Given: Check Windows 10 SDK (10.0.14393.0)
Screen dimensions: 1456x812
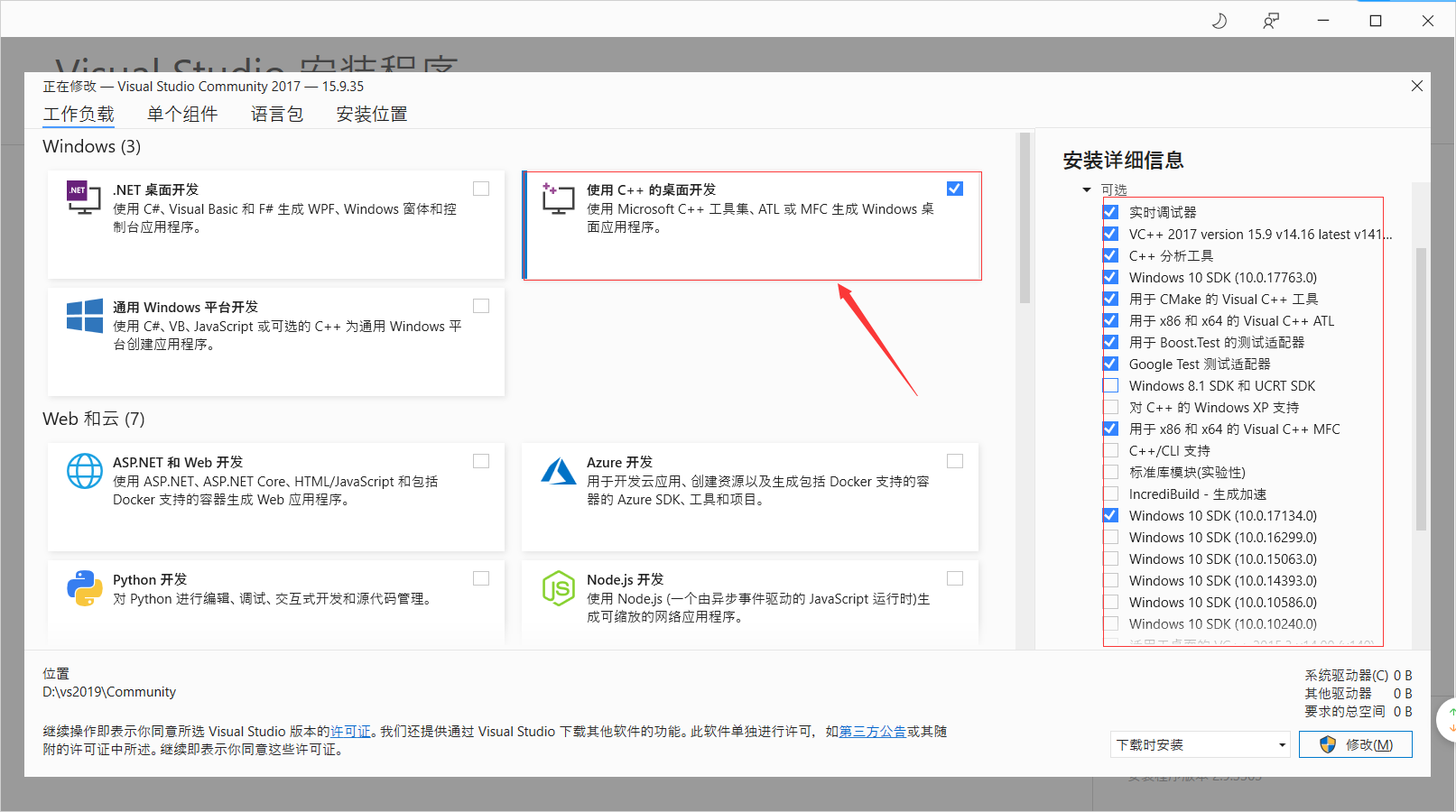Looking at the screenshot, I should [x=1111, y=580].
